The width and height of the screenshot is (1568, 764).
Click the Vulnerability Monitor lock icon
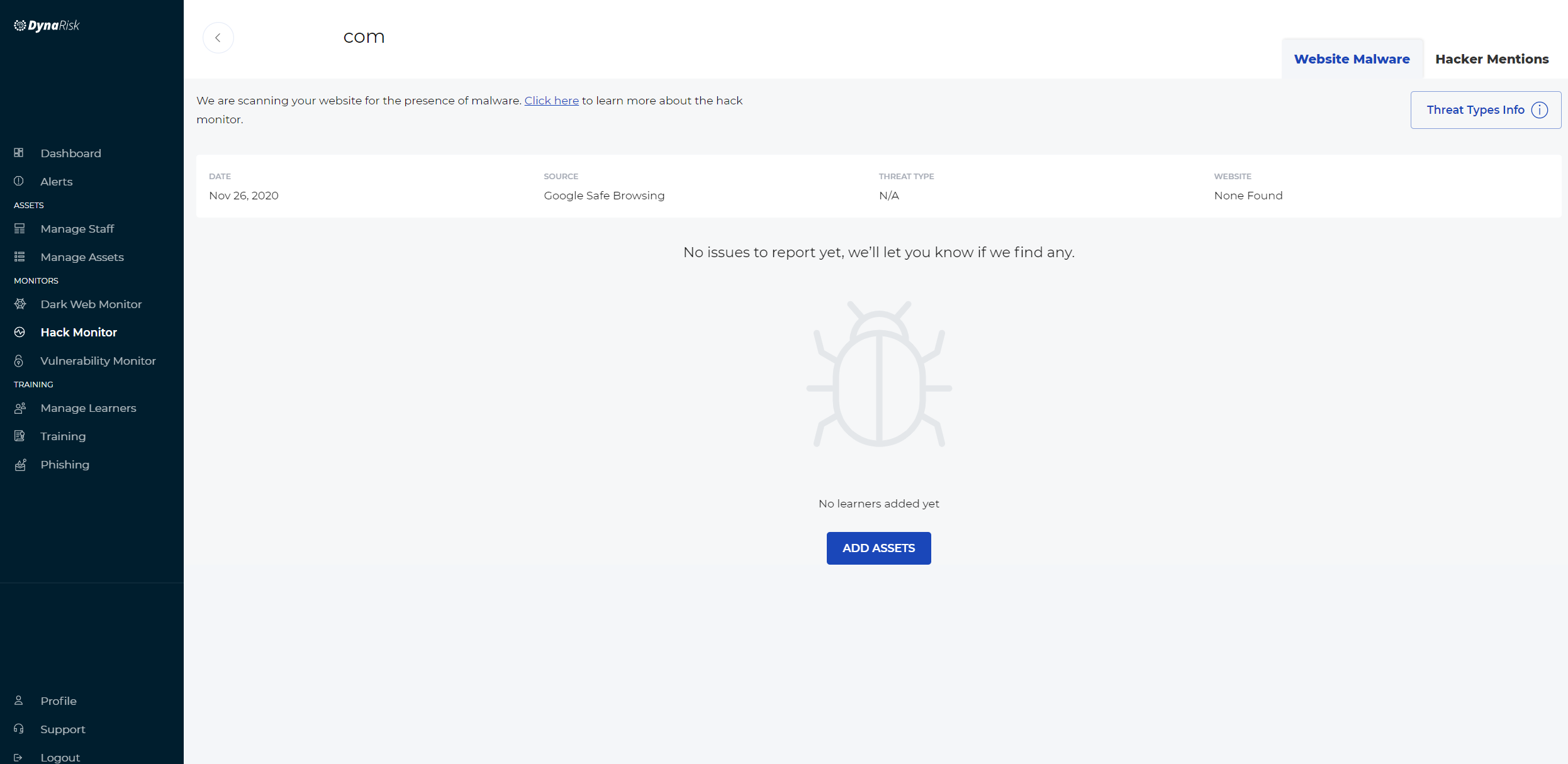[x=19, y=361]
